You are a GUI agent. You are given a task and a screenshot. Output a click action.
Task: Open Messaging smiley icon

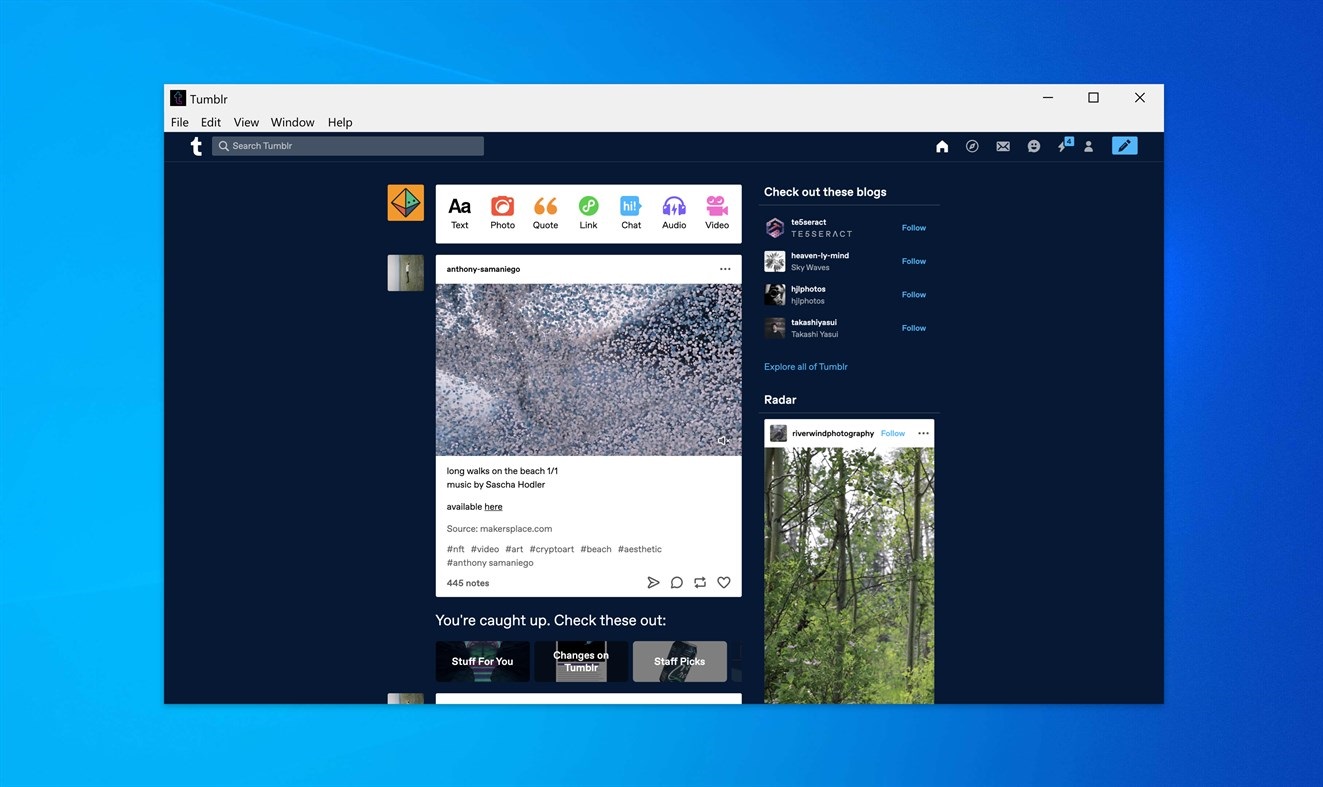pos(1034,146)
